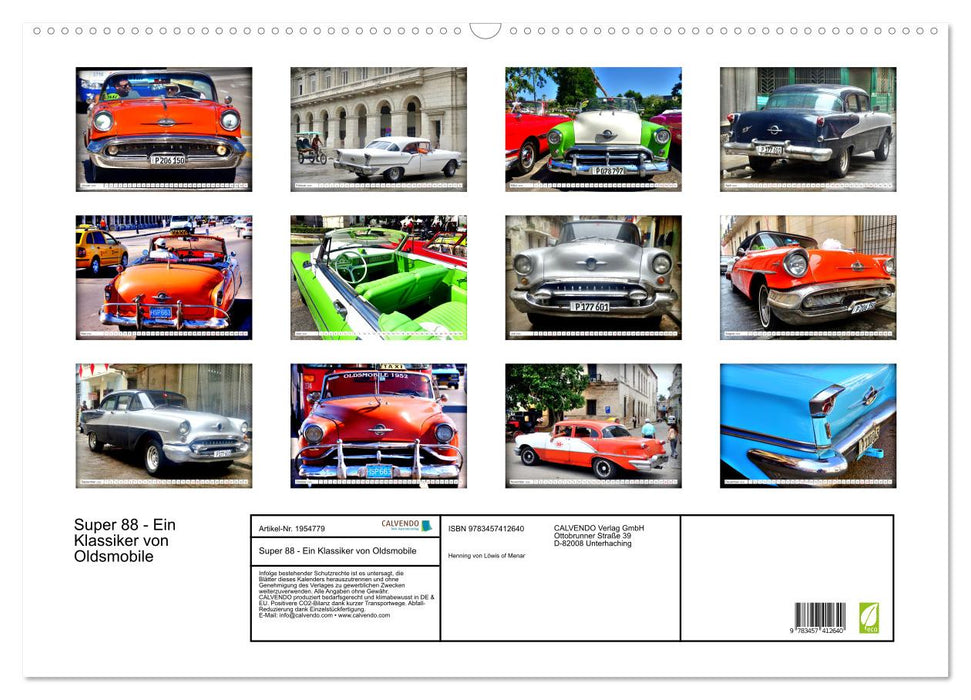971x700 pixels.
Task: Select the red taxi car front photo
Action: pos(378,425)
